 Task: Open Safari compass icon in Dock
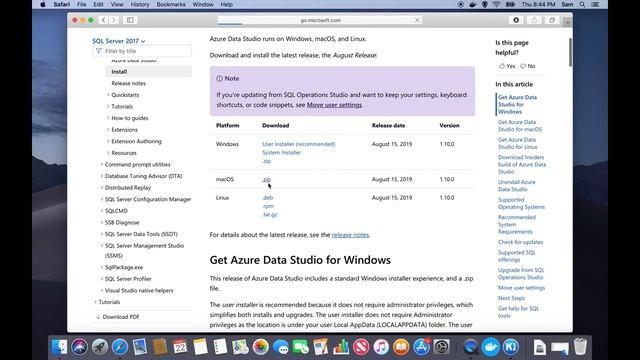(x=120, y=347)
